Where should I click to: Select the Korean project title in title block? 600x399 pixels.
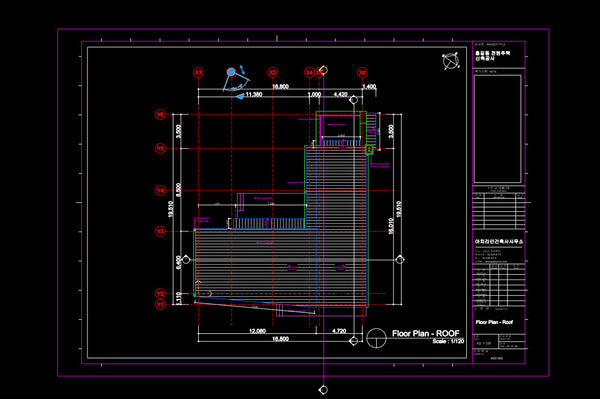point(492,56)
